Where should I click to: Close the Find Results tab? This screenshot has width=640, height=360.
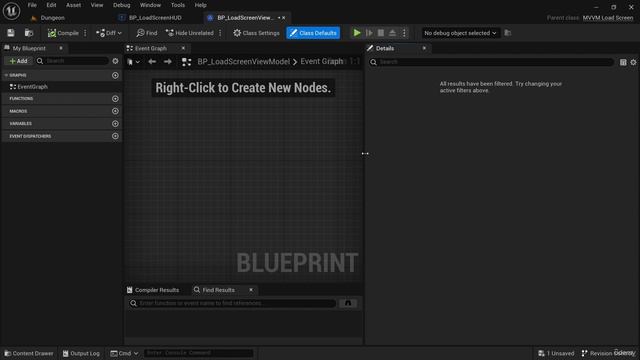click(251, 290)
